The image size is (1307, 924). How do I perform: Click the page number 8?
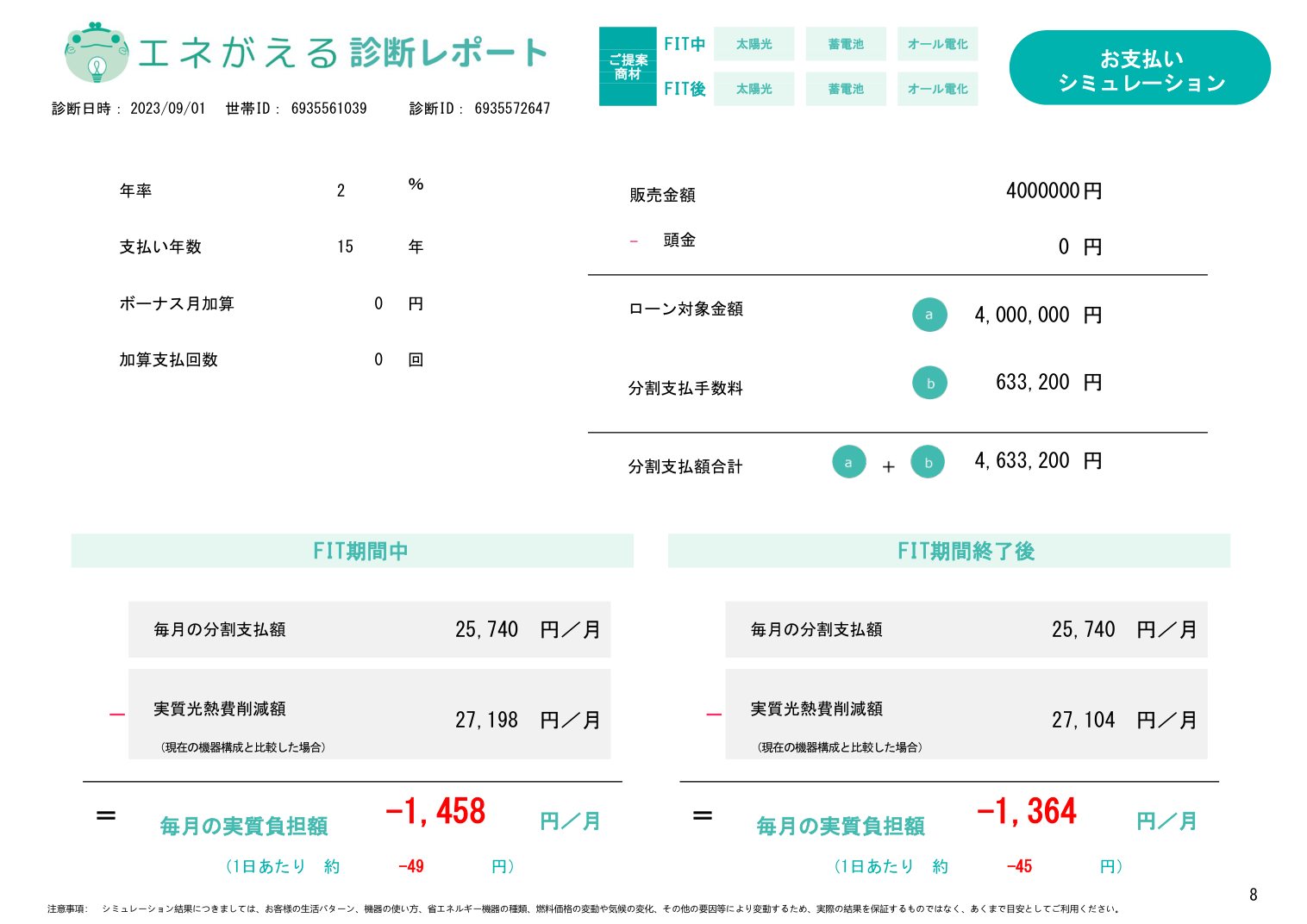(x=1253, y=895)
